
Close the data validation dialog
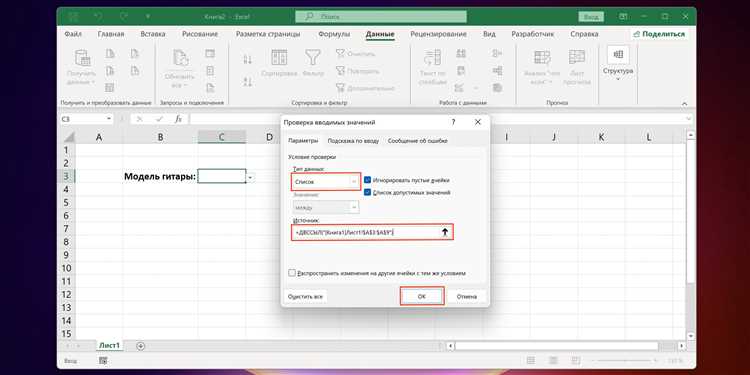pos(477,122)
